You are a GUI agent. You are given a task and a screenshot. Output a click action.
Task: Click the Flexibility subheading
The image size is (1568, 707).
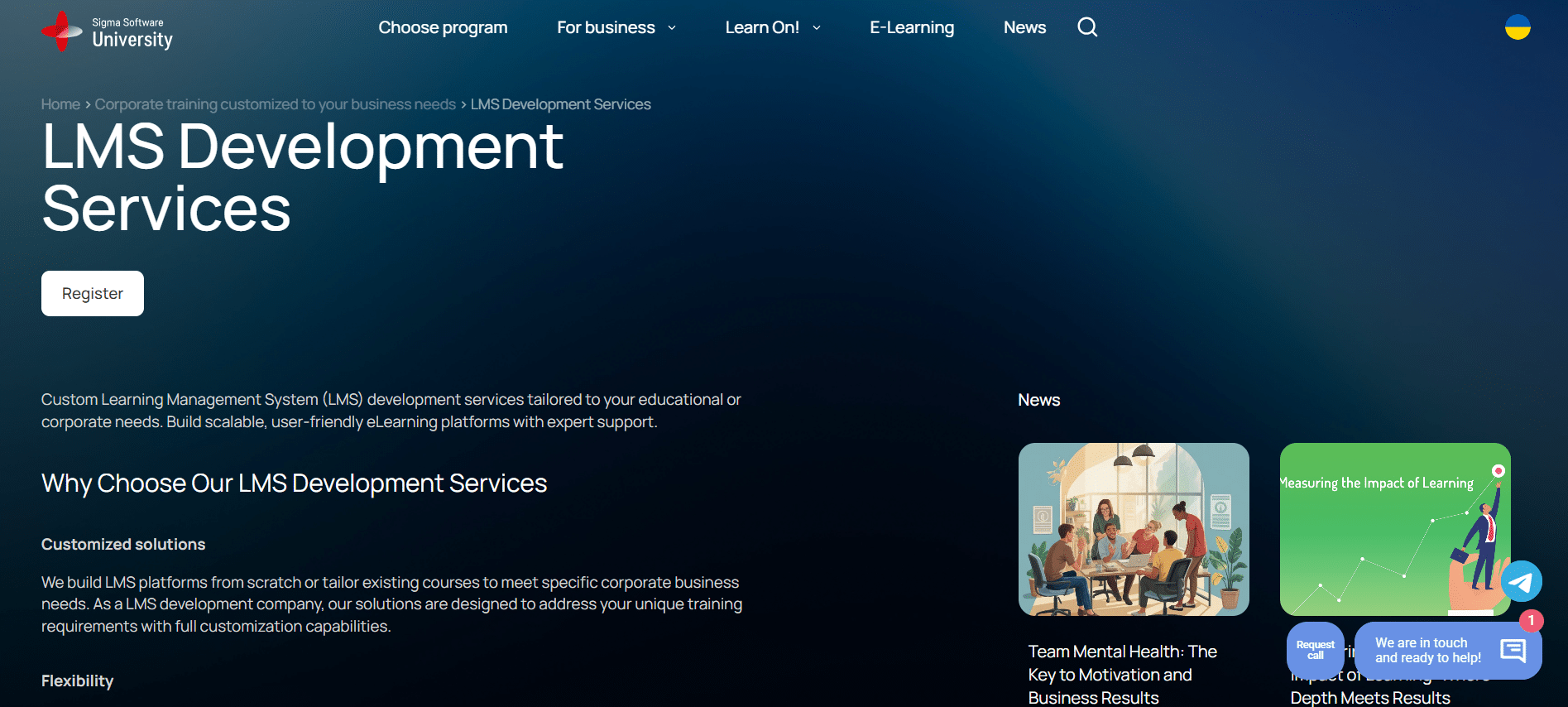click(78, 681)
